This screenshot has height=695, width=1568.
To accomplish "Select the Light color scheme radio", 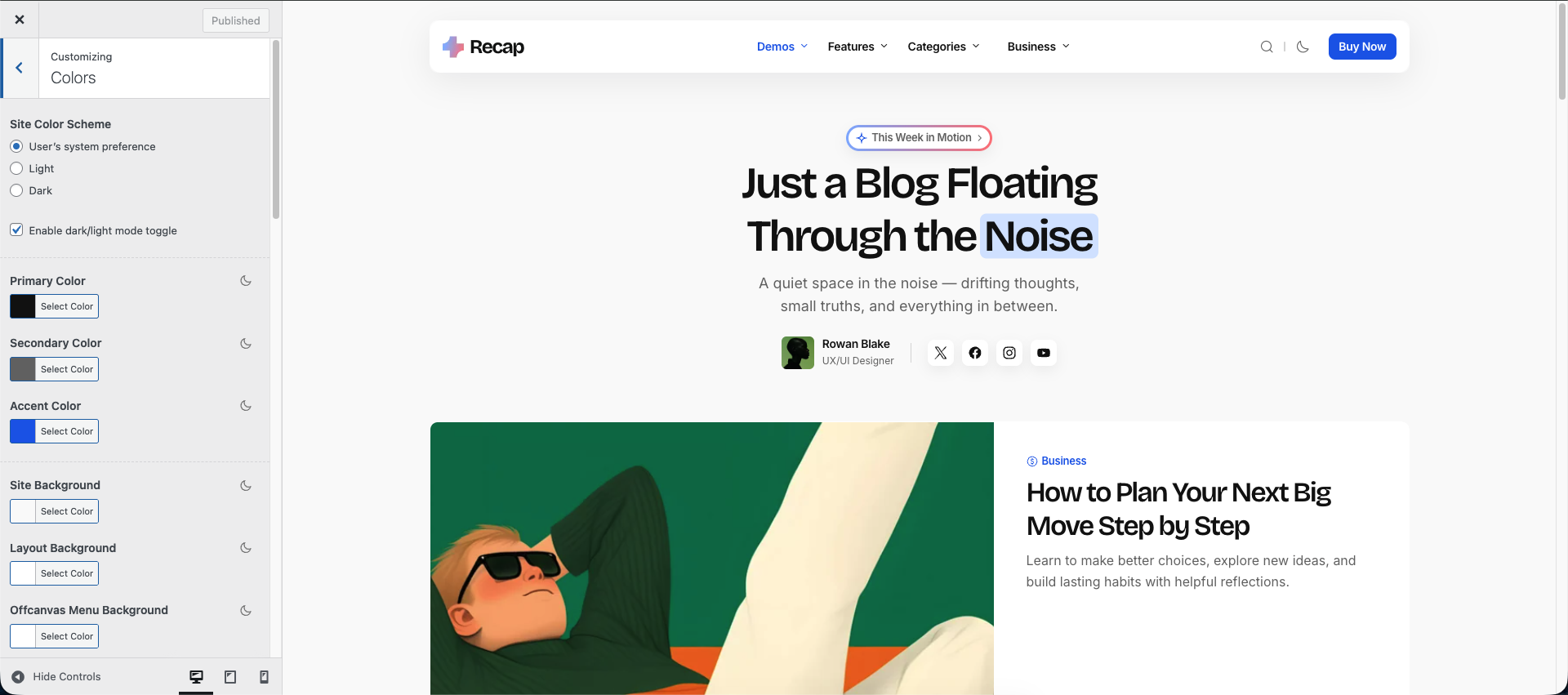I will click(x=16, y=168).
